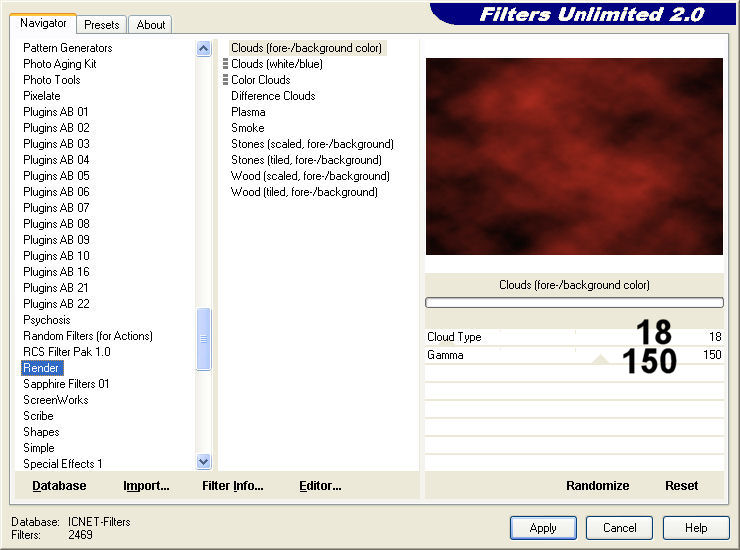Select the highlighted Render category
740x550 pixels.
42,368
